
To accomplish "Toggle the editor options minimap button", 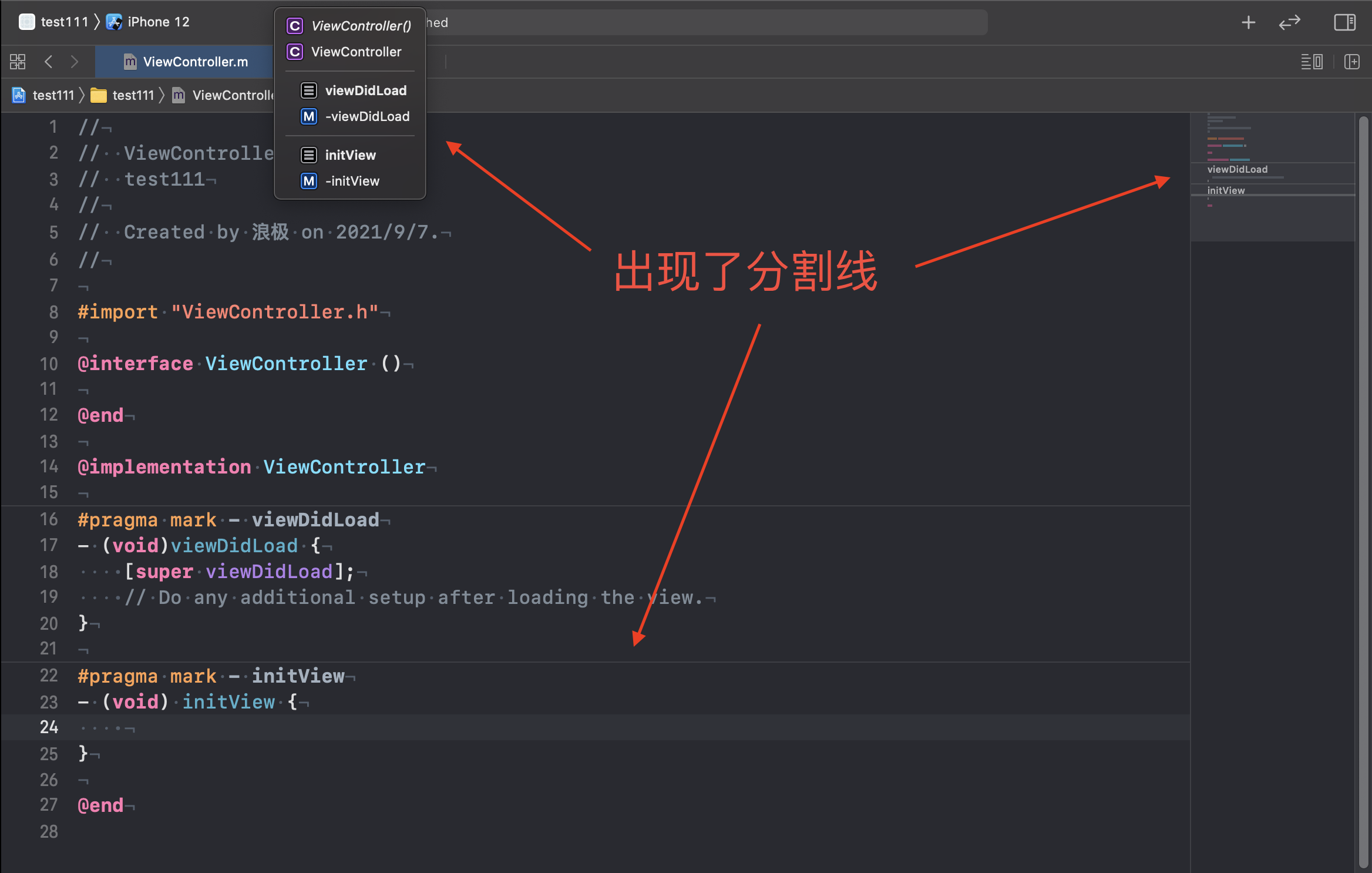I will tap(1312, 62).
